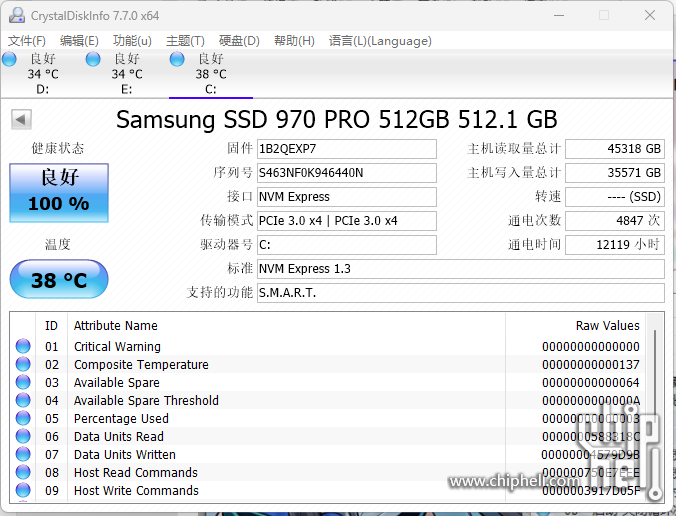Image resolution: width=676 pixels, height=516 pixels.
Task: Select the Host Read Commands attribute name
Action: (x=136, y=473)
